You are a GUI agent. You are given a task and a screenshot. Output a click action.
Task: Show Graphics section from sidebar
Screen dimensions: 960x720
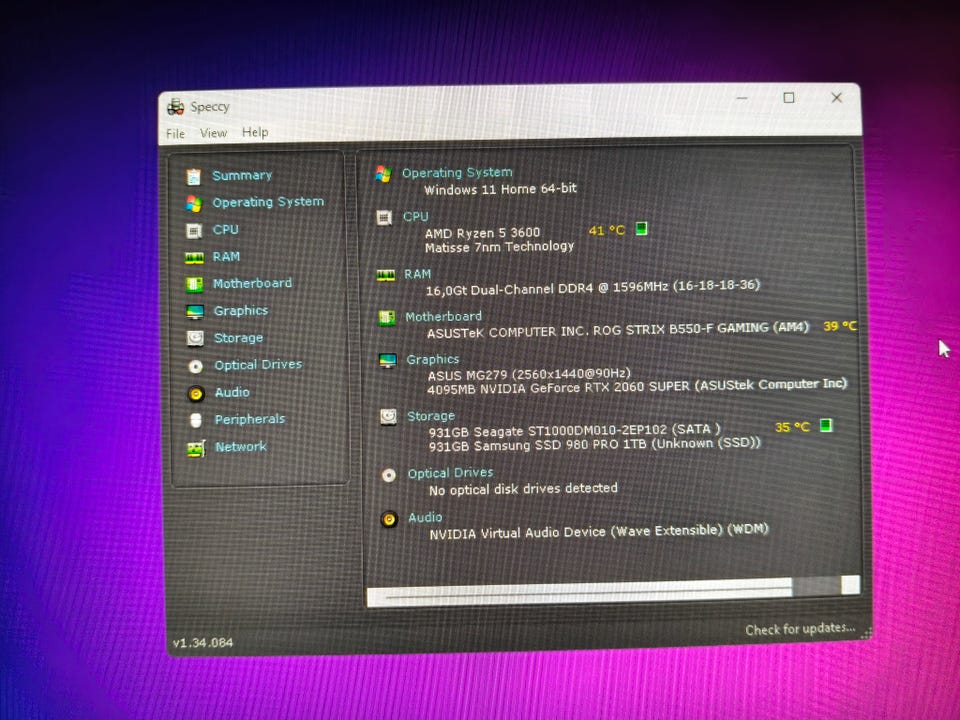(241, 310)
